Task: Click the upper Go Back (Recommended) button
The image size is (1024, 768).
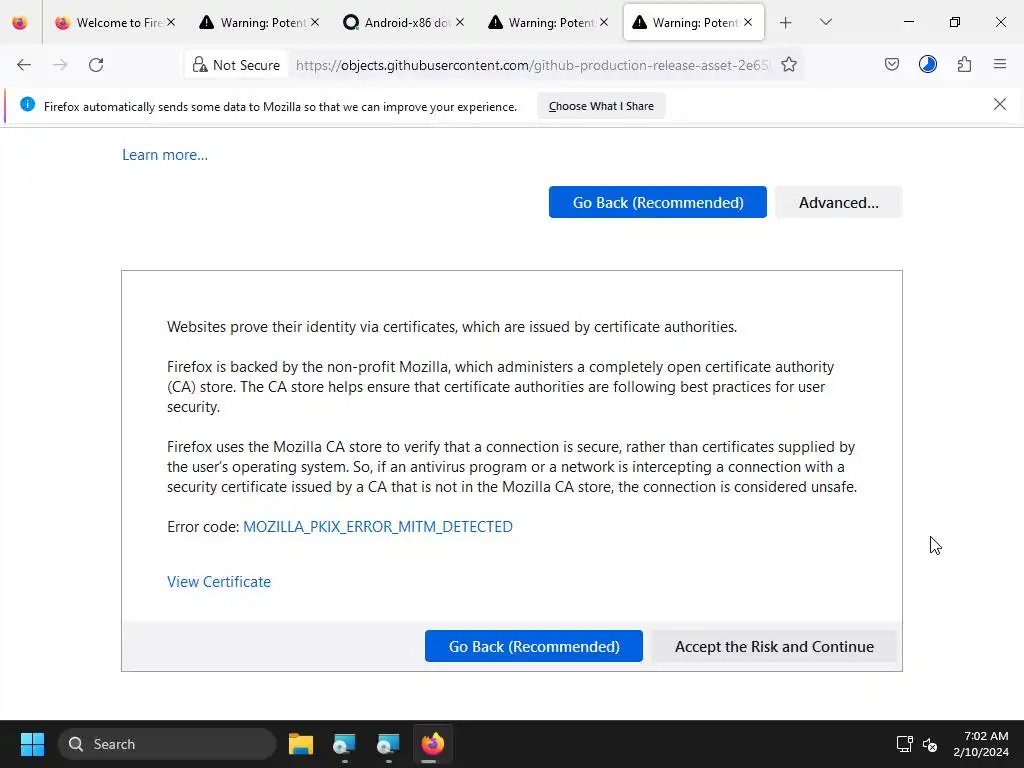Action: (658, 202)
